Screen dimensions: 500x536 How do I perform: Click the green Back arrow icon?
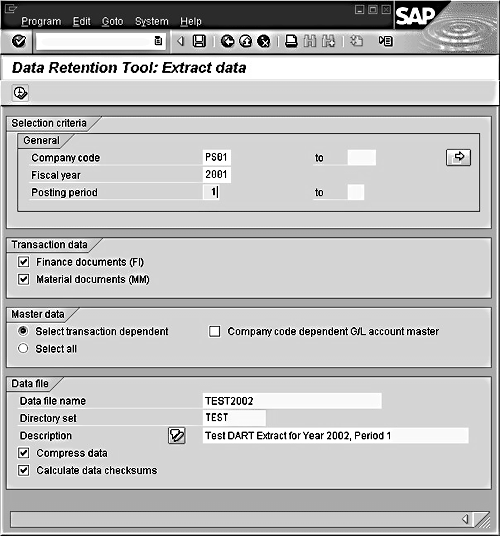coord(228,41)
